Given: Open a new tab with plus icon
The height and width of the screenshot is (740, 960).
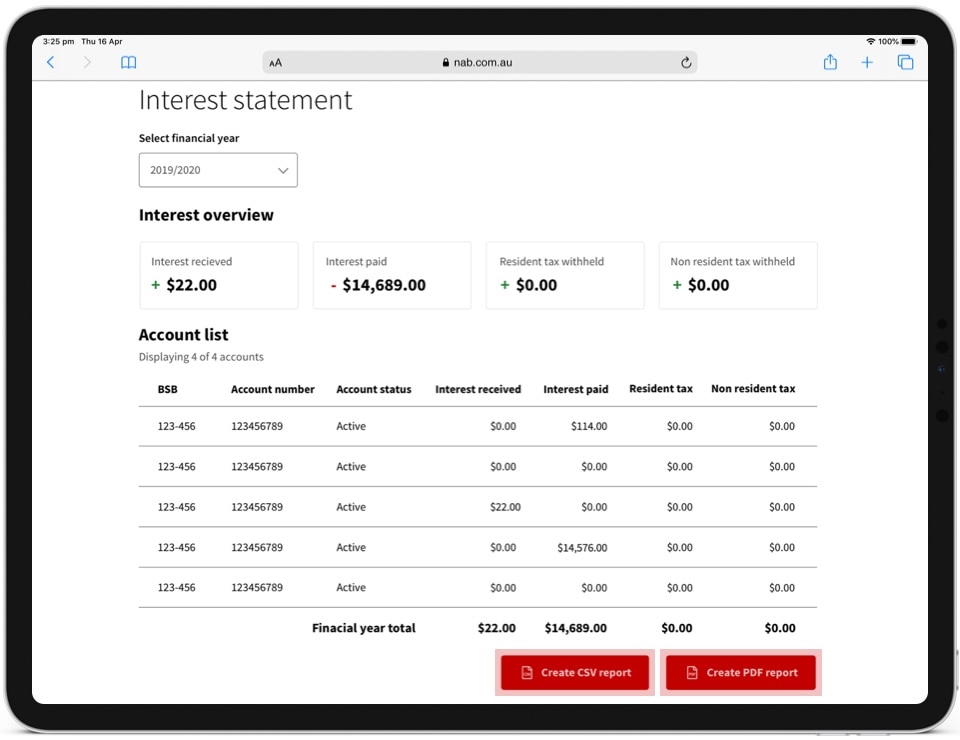Looking at the screenshot, I should click(867, 62).
